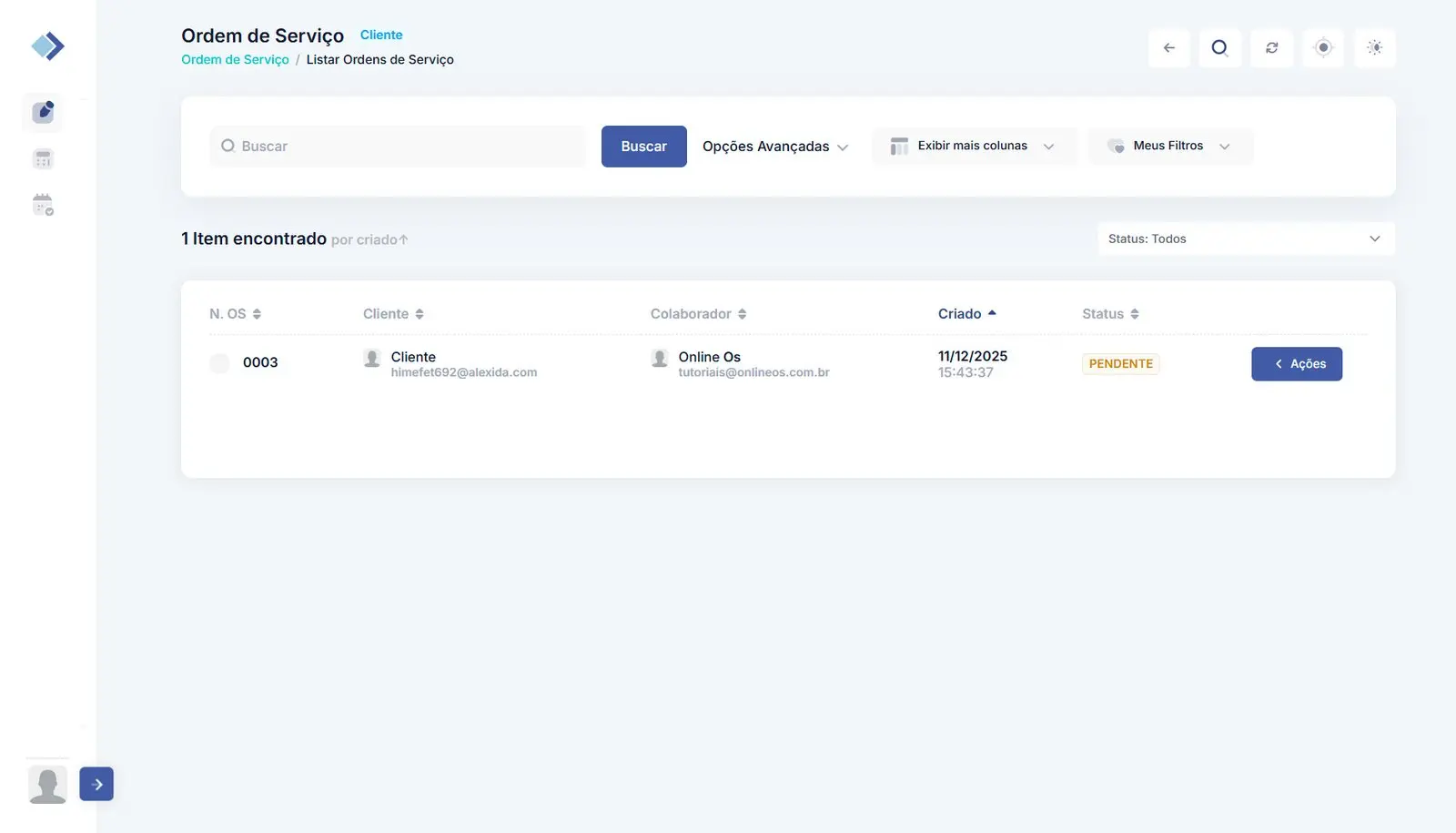Toggle sort on Criado column
Viewport: 1456px width, 833px height.
[966, 314]
